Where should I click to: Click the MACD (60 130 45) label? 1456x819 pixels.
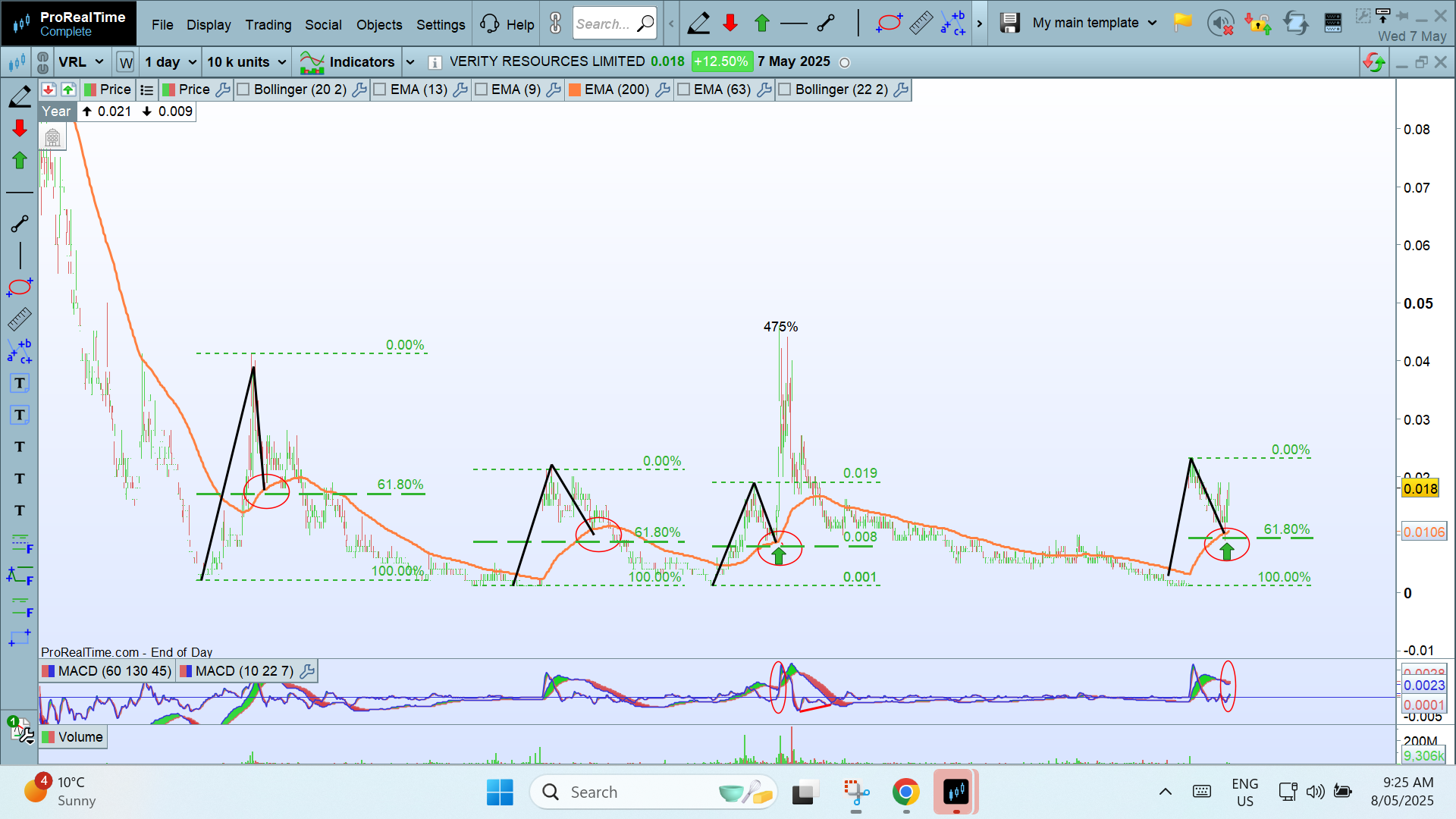pos(115,671)
